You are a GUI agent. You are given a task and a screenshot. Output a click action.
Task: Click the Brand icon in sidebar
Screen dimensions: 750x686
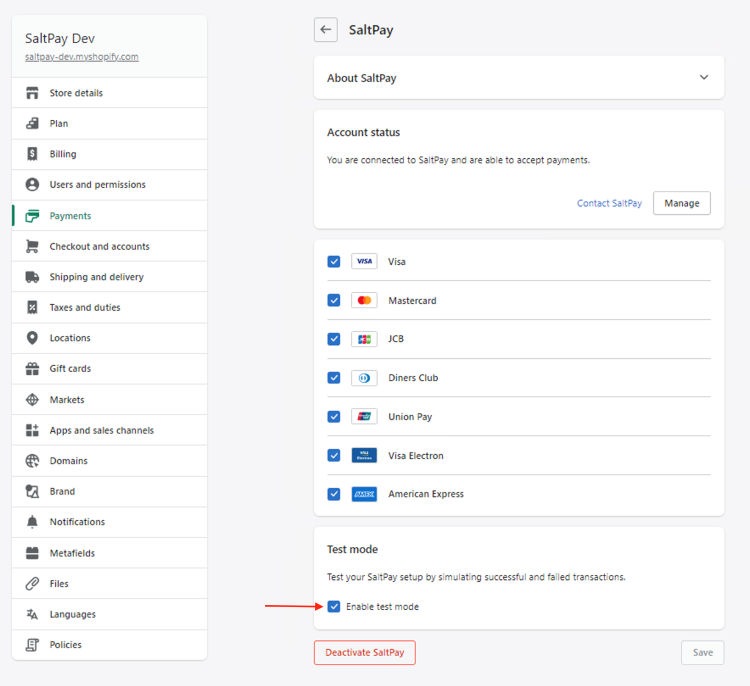click(x=32, y=491)
